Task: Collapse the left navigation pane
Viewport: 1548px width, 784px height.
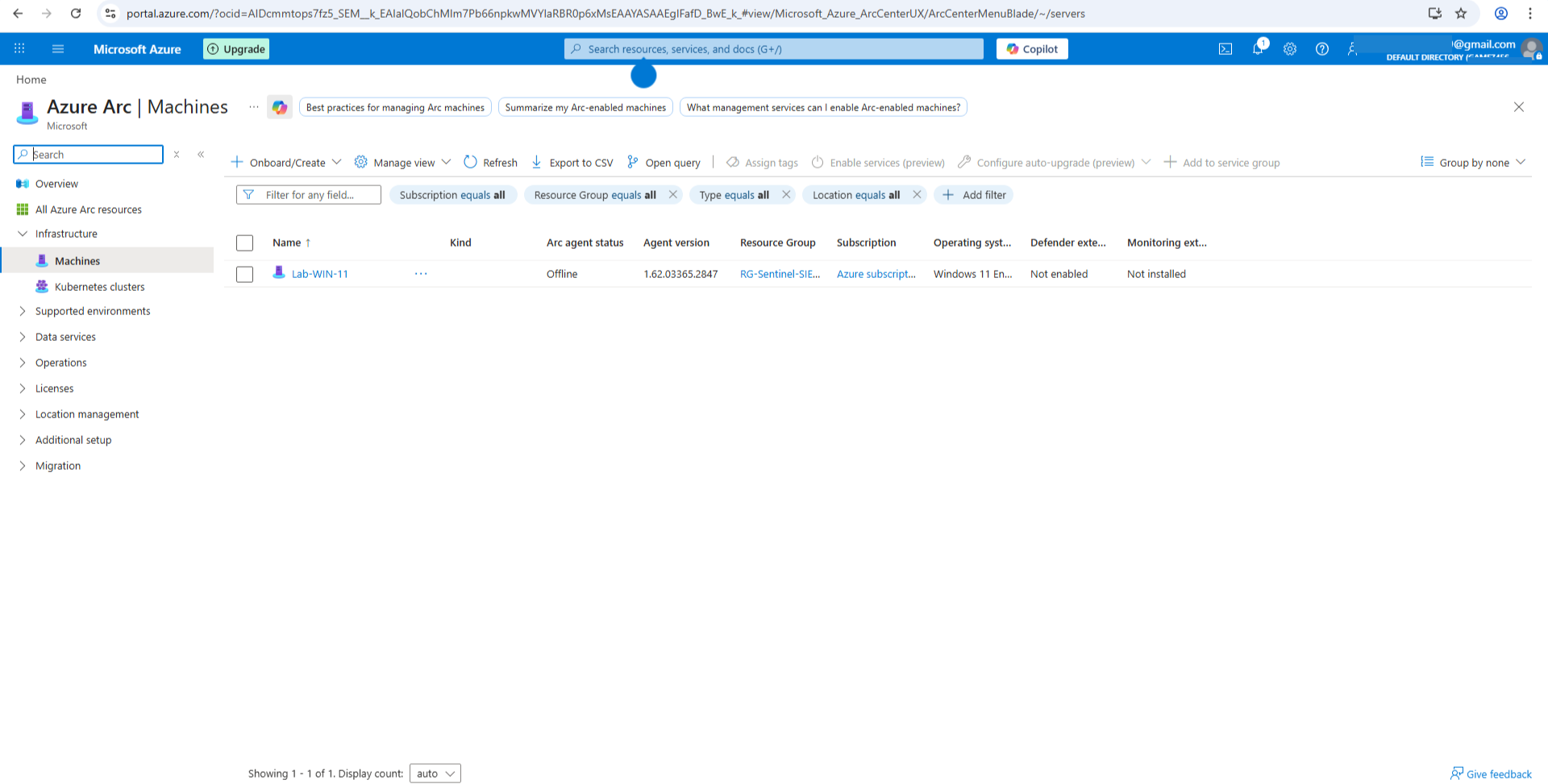Action: pyautogui.click(x=201, y=155)
